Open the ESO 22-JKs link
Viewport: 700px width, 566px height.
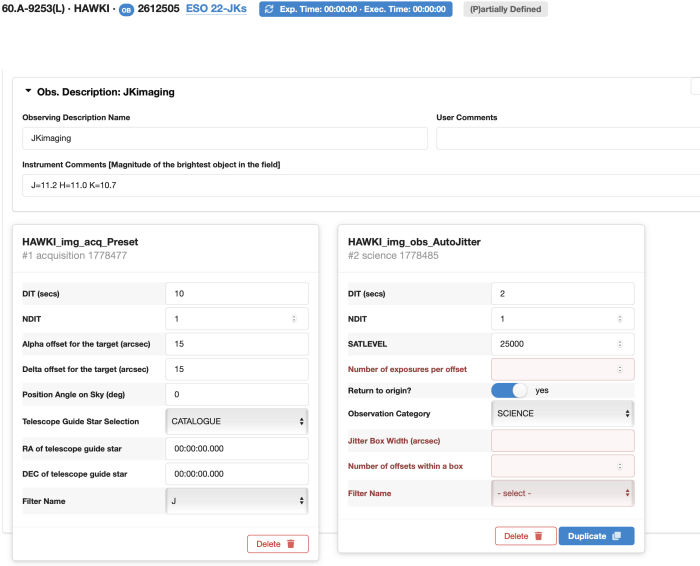pyautogui.click(x=218, y=9)
